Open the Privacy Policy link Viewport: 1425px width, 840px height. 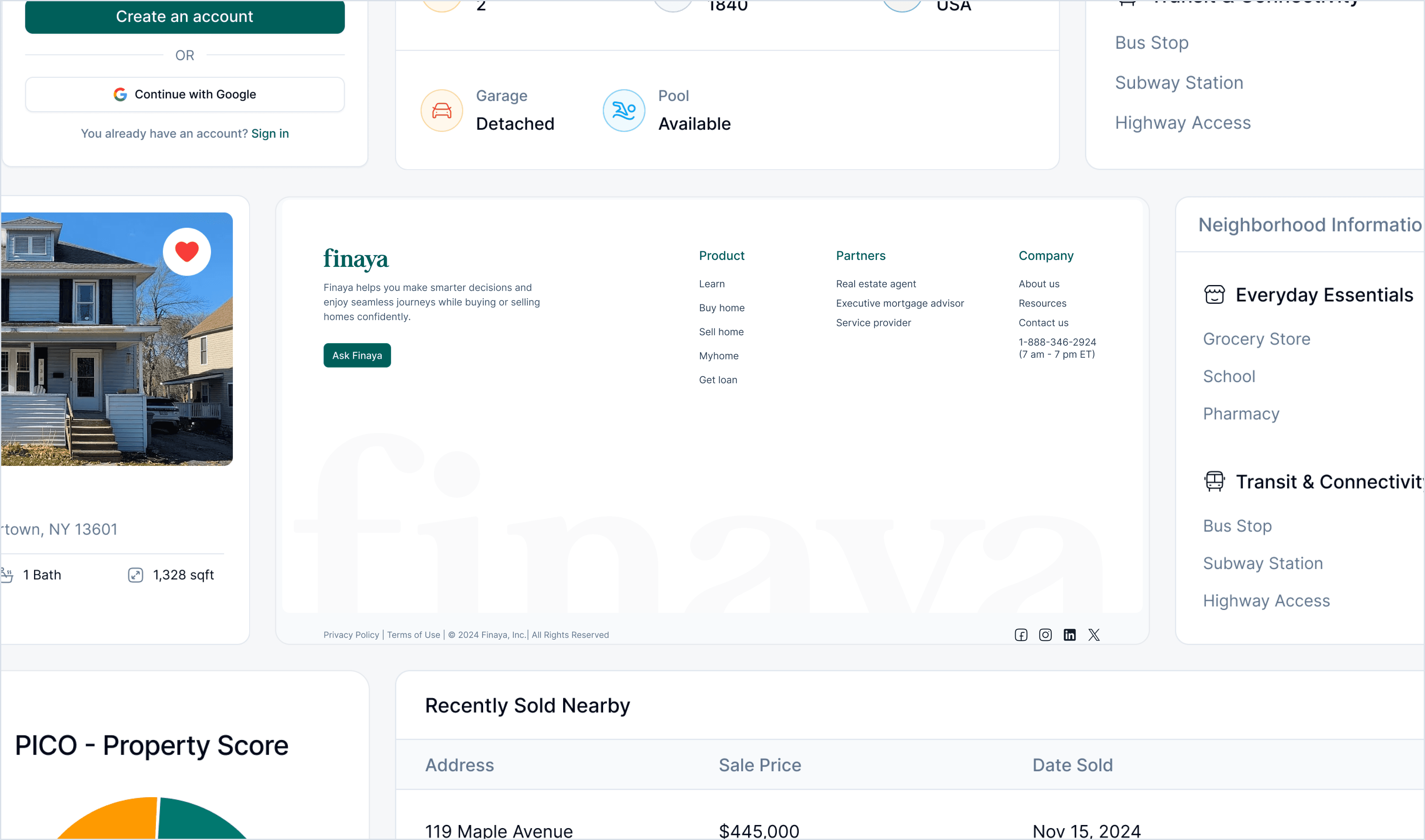pyautogui.click(x=351, y=634)
